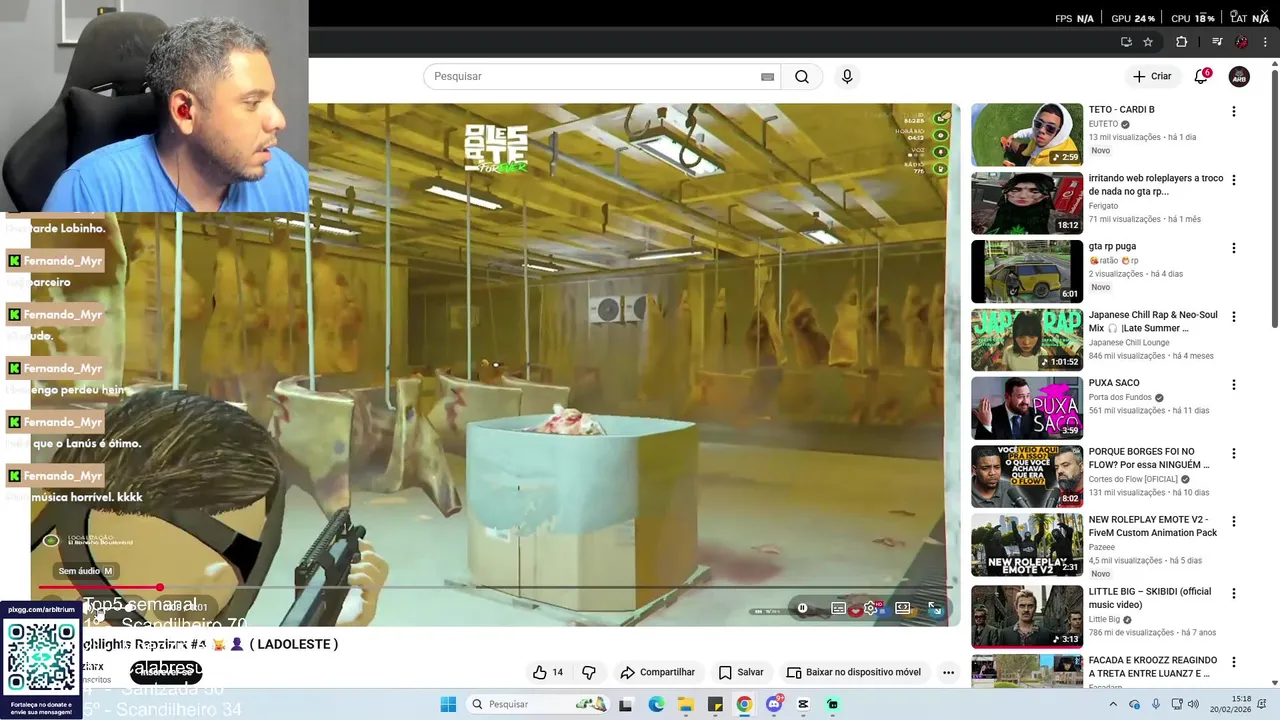Dislike the video with thumbs down
This screenshot has width=1280, height=720.
[589, 672]
